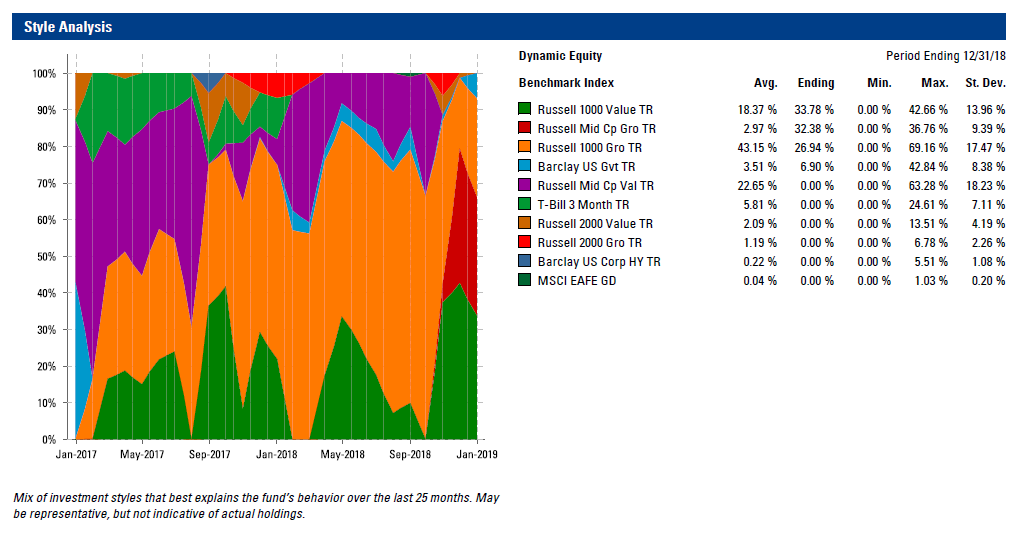Click the Ending column header

tap(816, 82)
